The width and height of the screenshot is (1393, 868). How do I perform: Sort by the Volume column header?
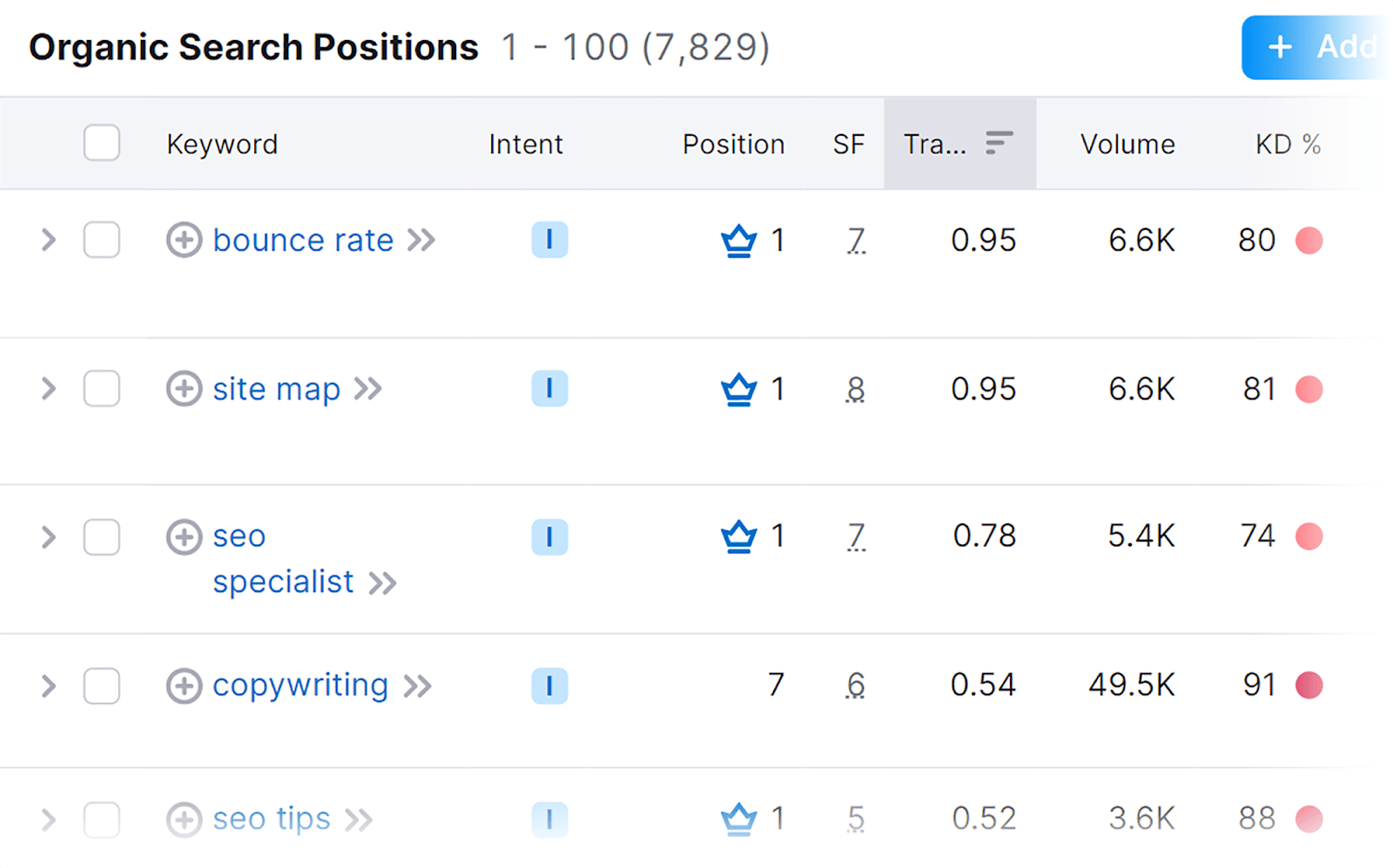point(1127,145)
